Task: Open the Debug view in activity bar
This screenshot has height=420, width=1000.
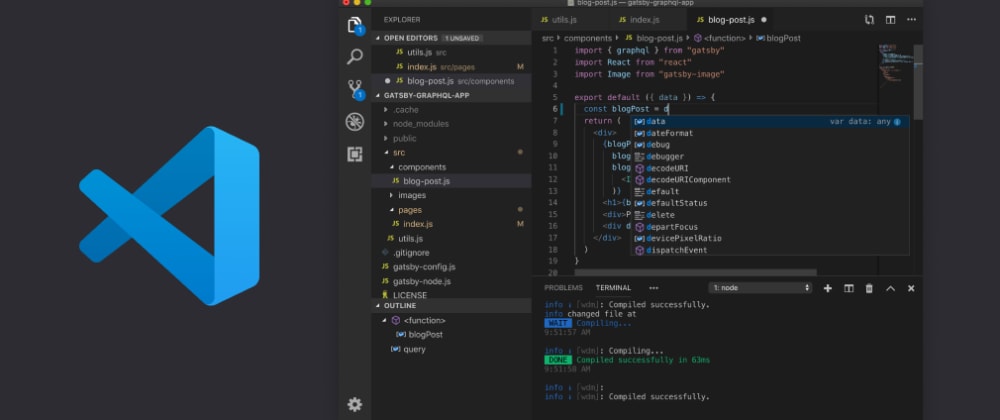Action: click(x=355, y=122)
